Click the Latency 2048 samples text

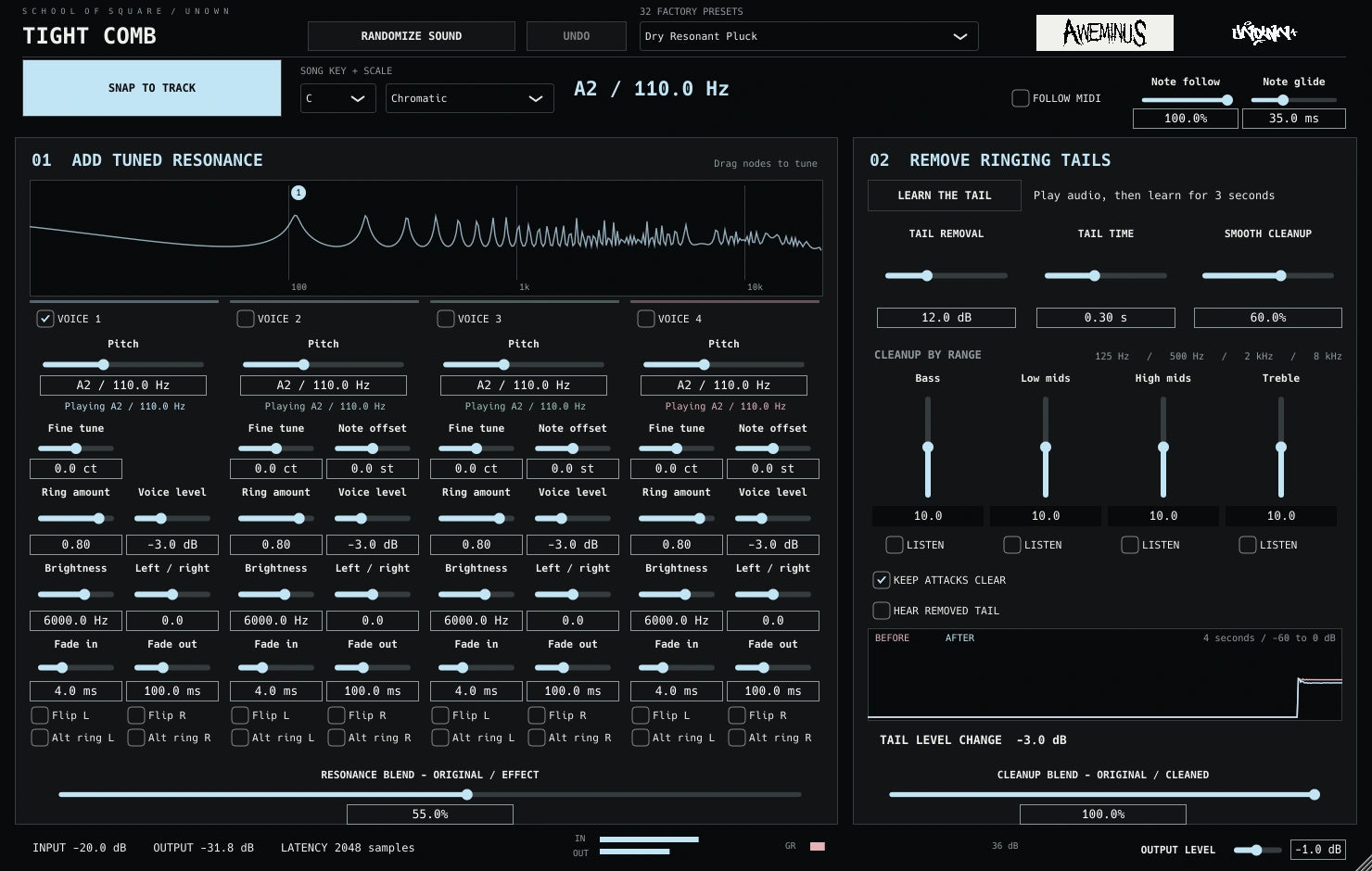348,848
